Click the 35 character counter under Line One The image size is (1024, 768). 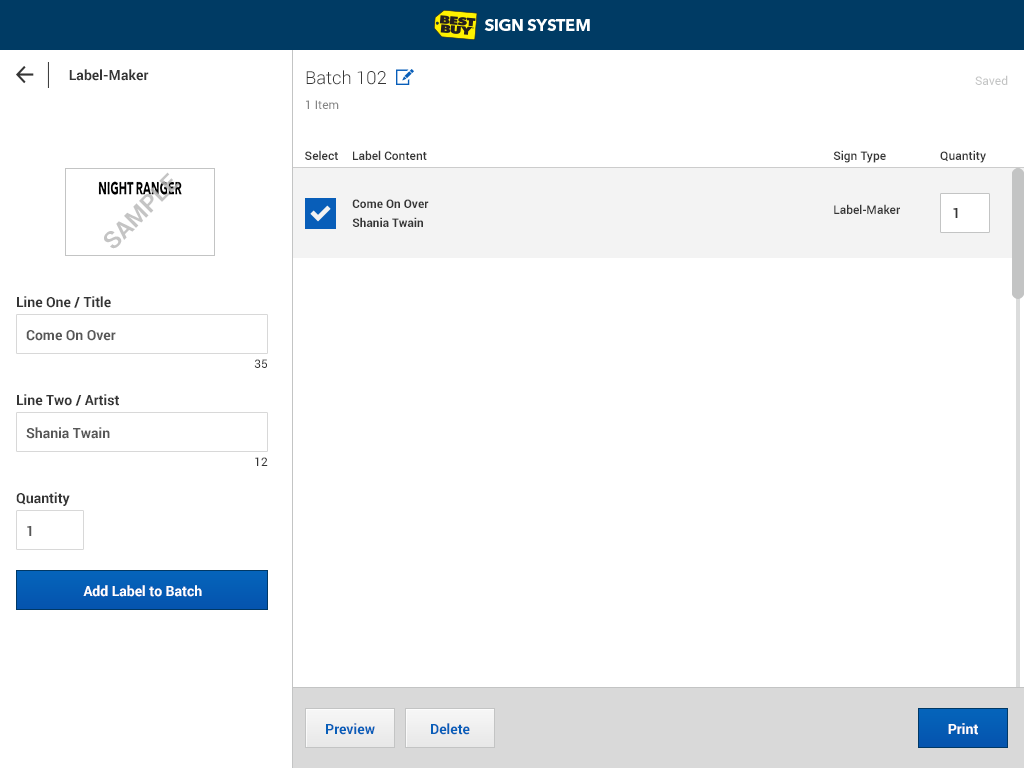pos(261,364)
